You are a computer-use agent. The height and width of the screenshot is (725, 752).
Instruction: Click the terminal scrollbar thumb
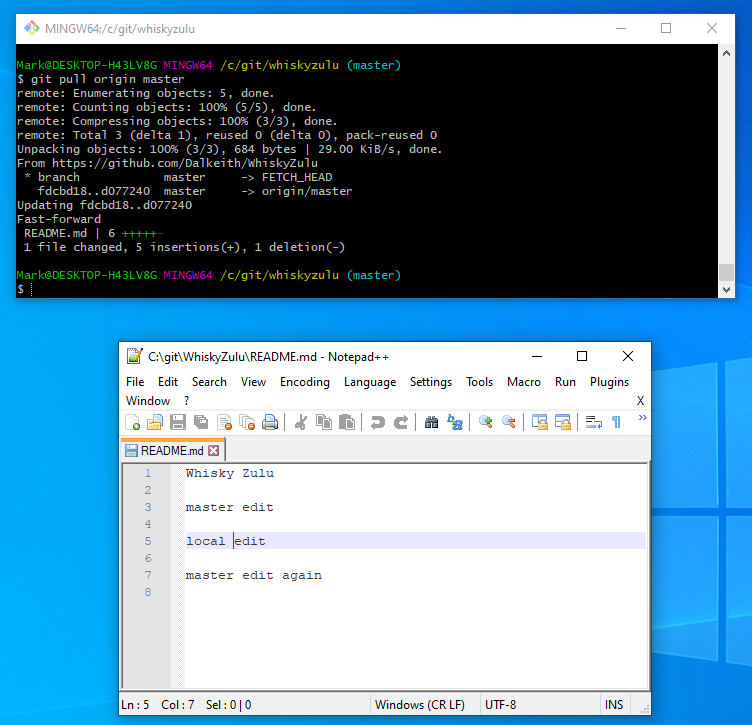tap(726, 272)
